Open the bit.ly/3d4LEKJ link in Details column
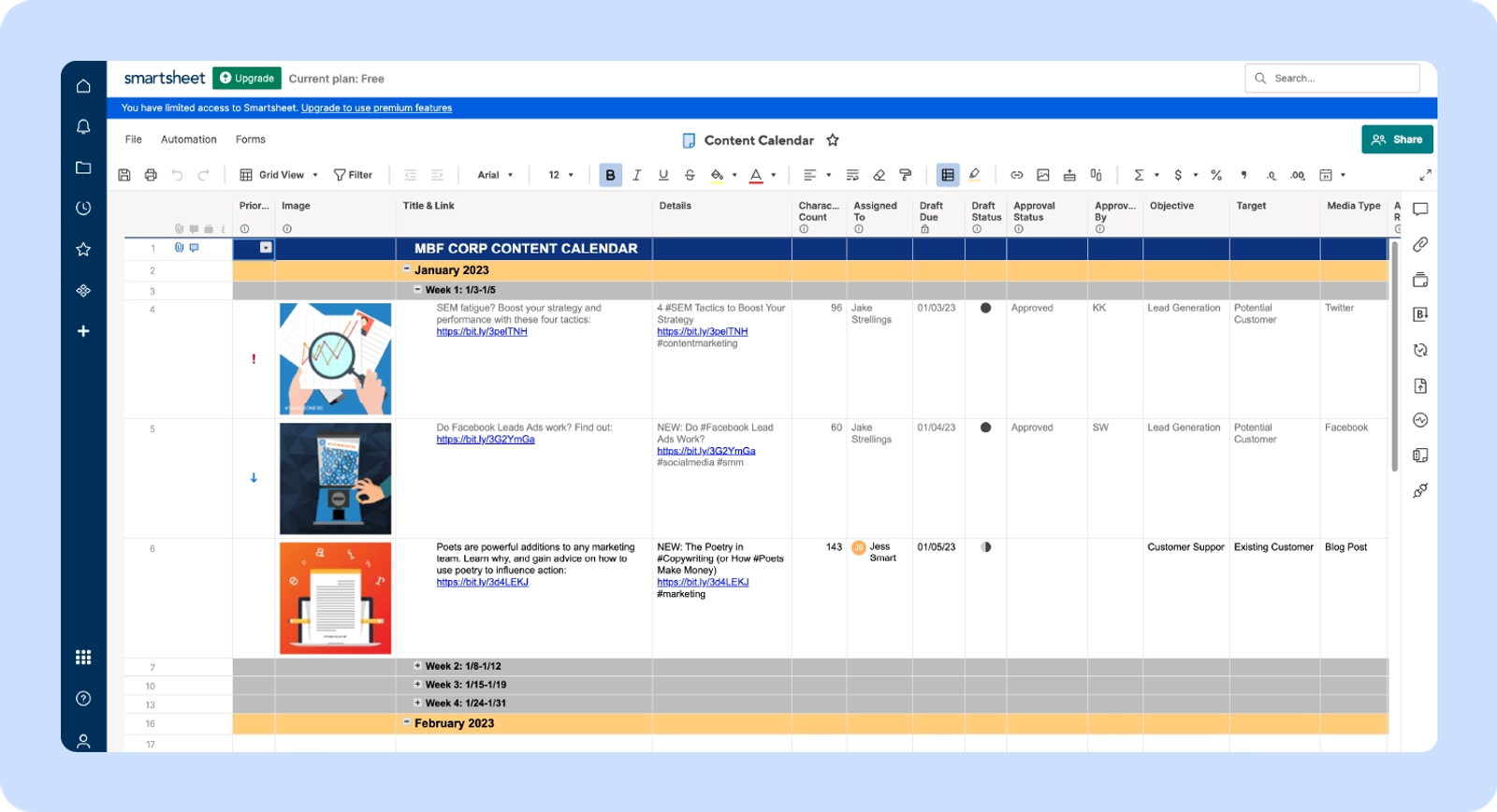Image resolution: width=1497 pixels, height=812 pixels. (x=703, y=582)
